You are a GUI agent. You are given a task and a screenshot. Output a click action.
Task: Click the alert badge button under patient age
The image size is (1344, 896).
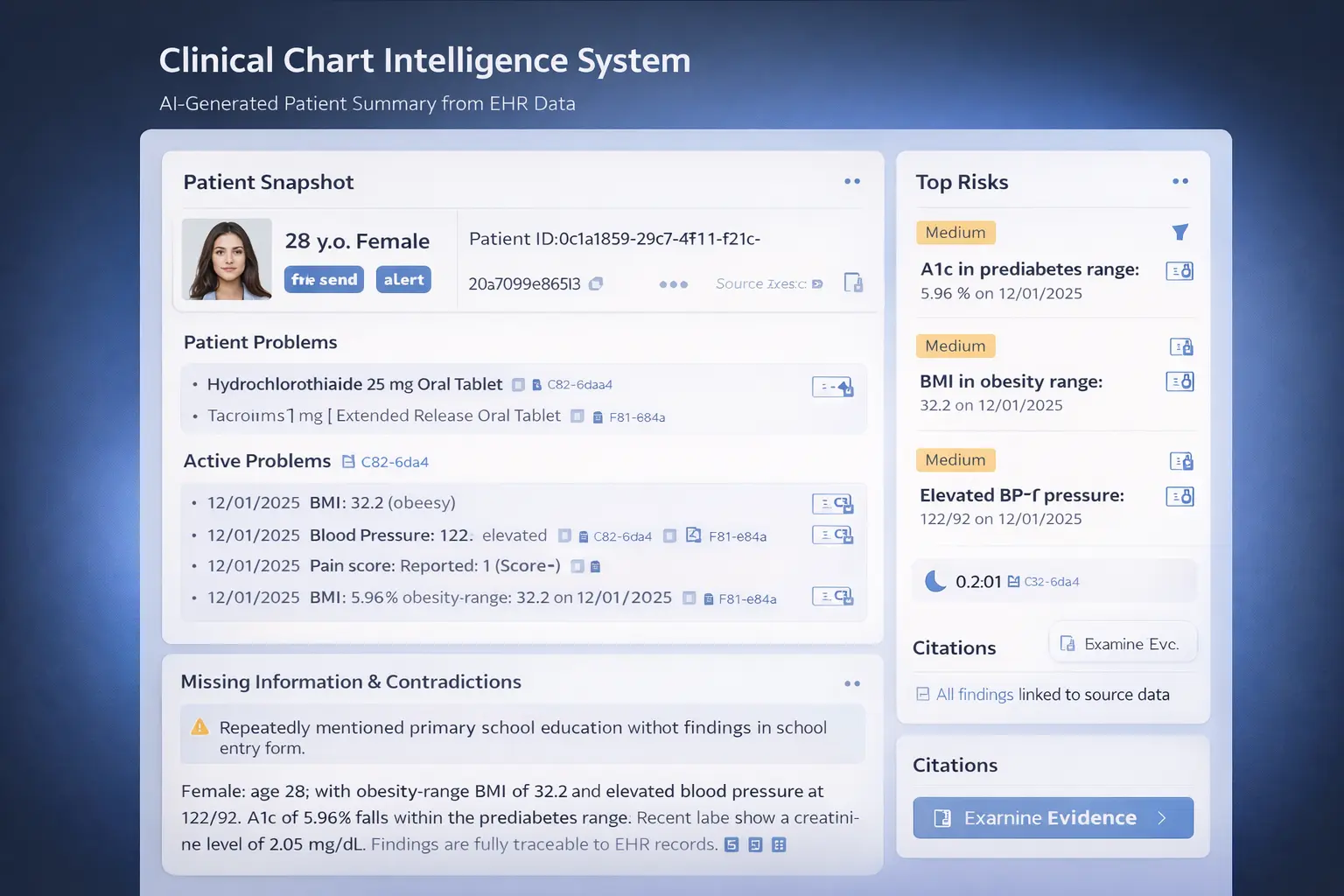pyautogui.click(x=403, y=279)
